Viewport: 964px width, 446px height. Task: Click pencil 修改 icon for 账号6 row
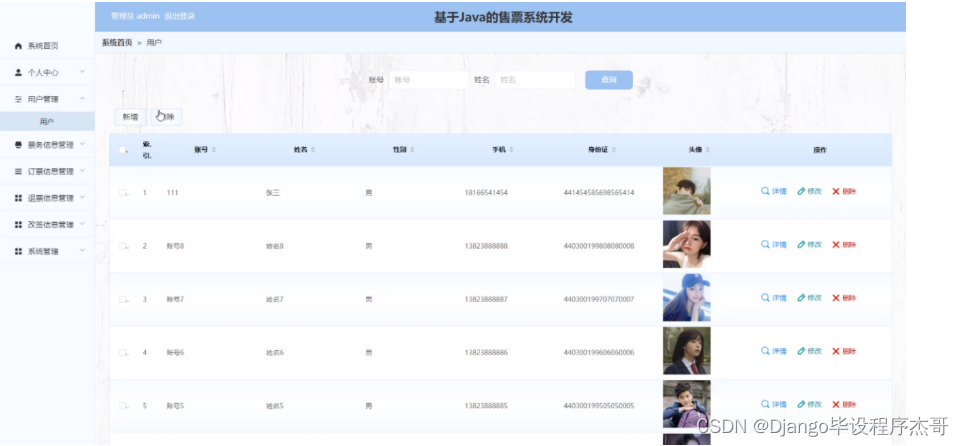[801, 351]
